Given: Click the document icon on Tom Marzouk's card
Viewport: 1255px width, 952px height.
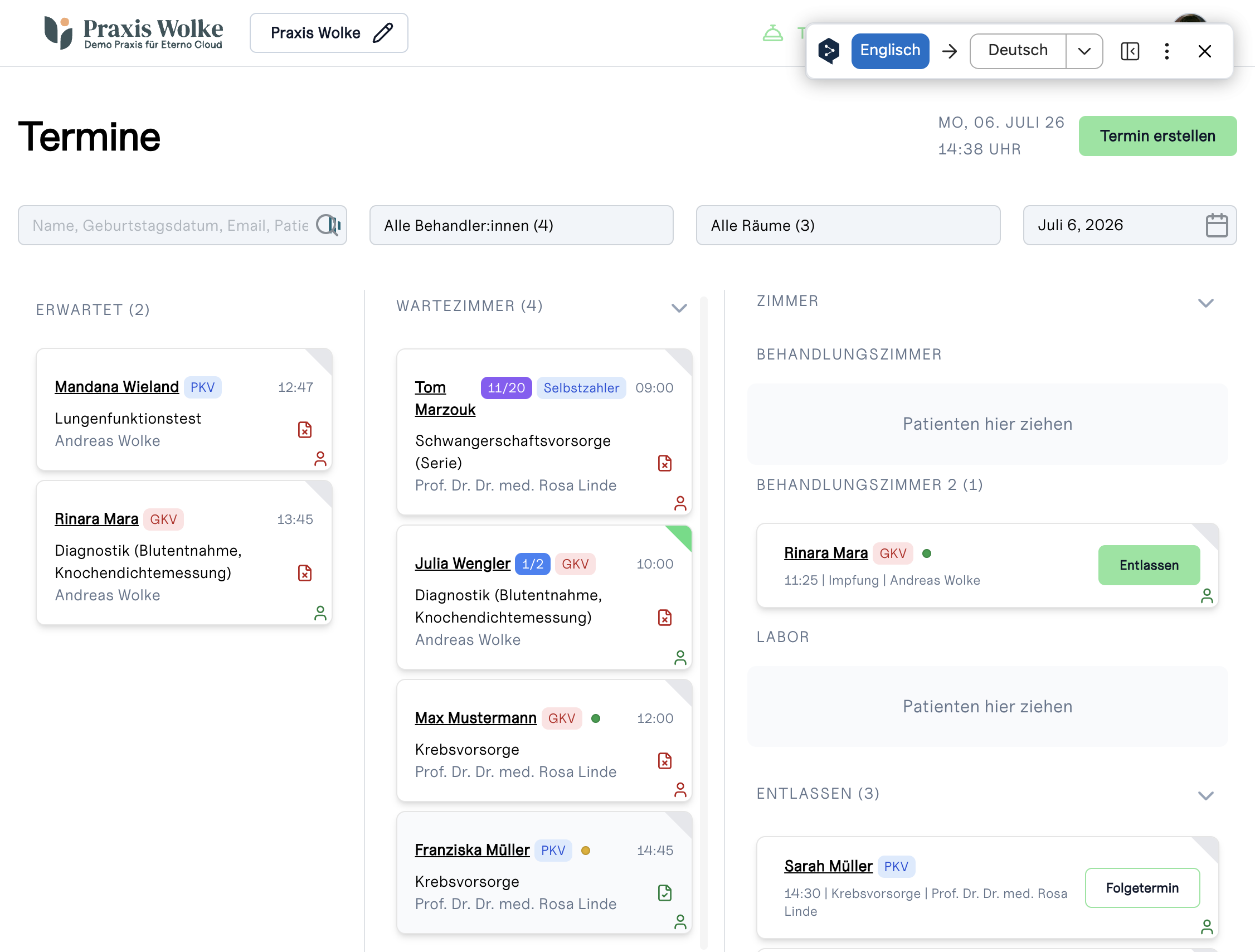Looking at the screenshot, I should [664, 464].
